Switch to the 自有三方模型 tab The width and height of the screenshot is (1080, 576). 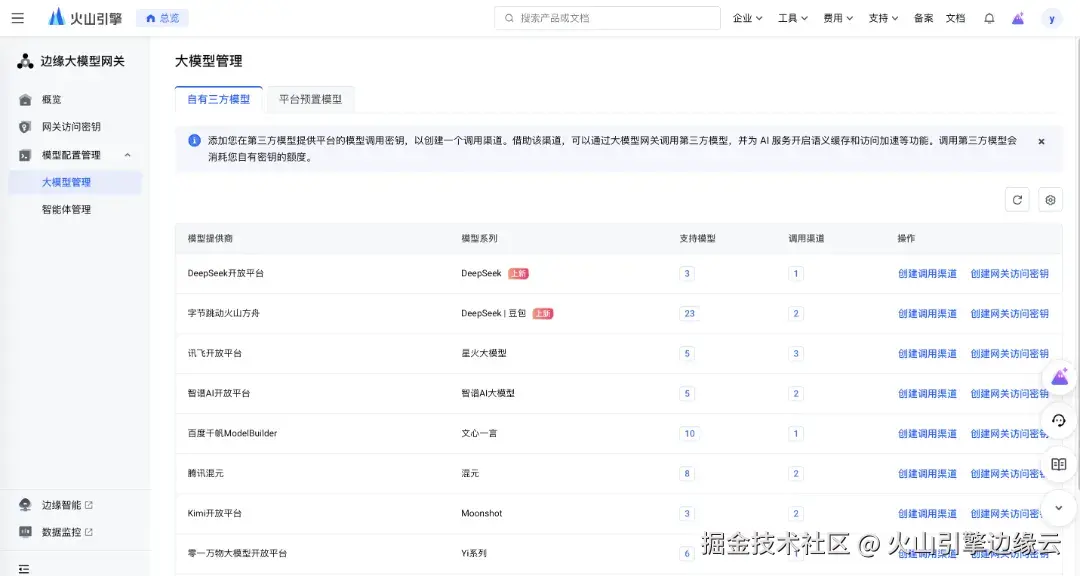click(x=218, y=99)
